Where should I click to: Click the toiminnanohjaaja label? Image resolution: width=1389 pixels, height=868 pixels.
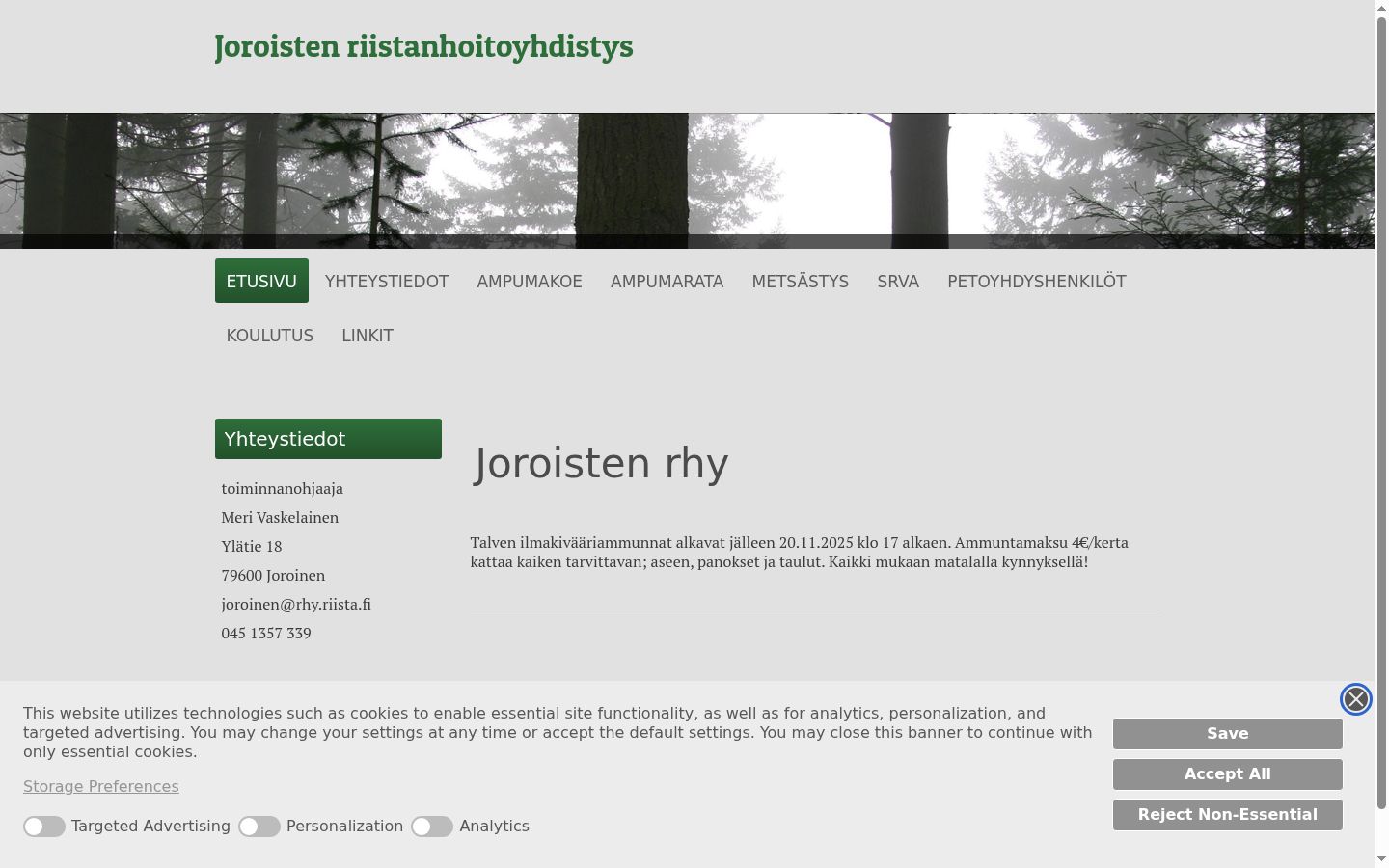coord(283,488)
